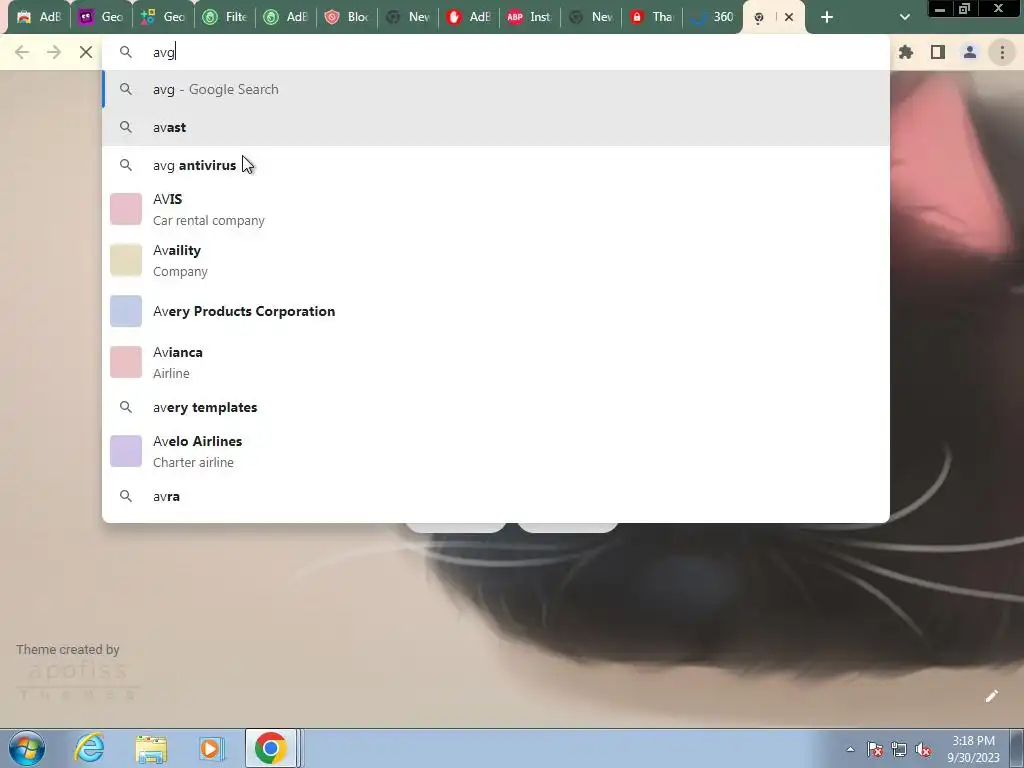Viewport: 1024px width, 768px height.
Task: Customize page with the pencil icon
Action: [x=991, y=696]
